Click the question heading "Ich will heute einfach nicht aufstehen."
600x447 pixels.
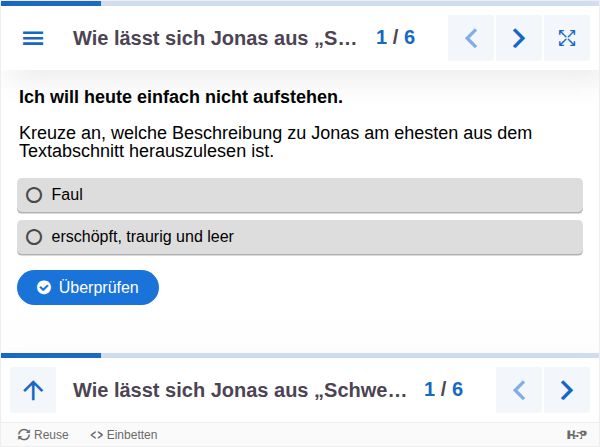(181, 97)
